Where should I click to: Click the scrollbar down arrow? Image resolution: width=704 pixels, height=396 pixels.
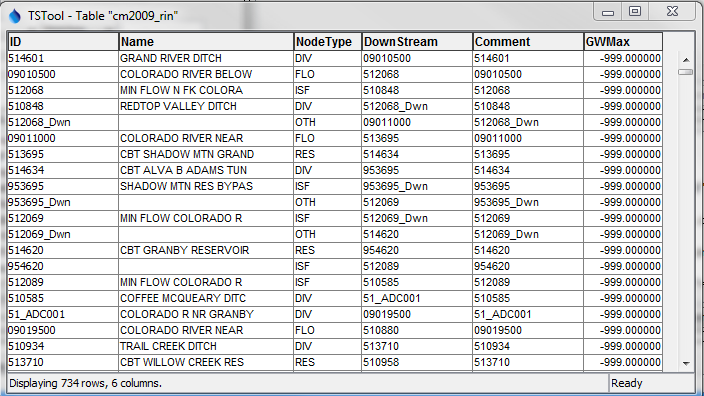tap(686, 364)
